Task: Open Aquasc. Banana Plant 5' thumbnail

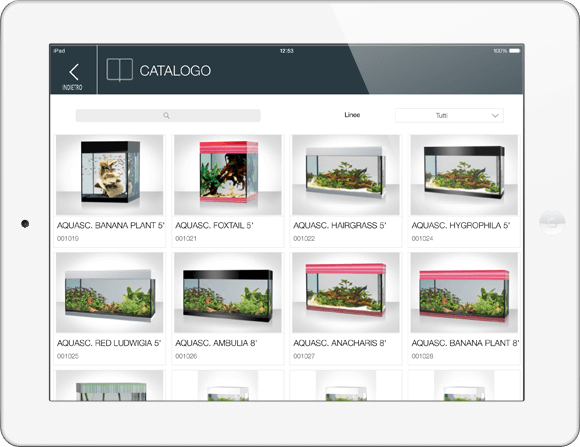Action: coord(109,175)
